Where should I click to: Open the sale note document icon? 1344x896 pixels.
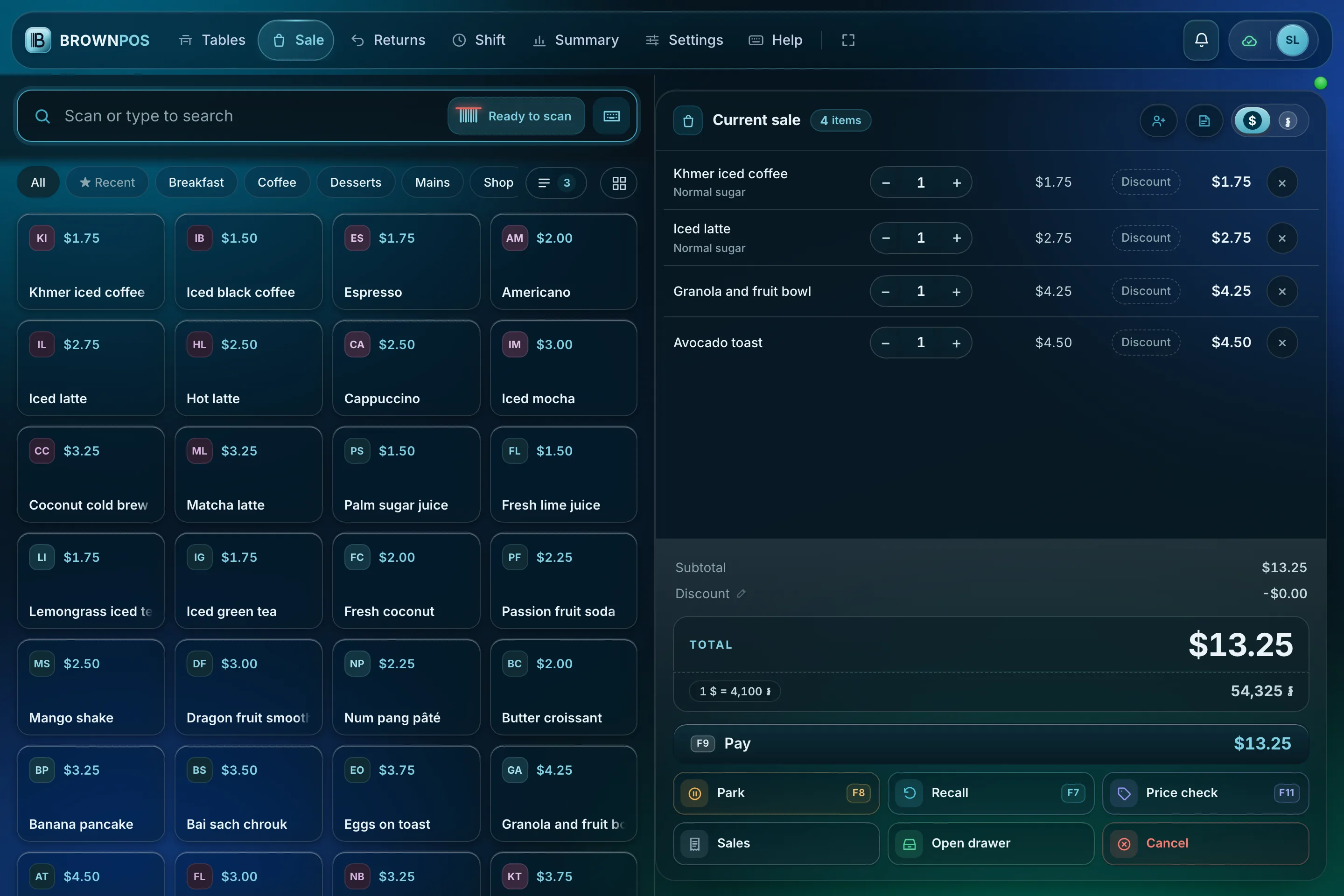tap(1204, 120)
